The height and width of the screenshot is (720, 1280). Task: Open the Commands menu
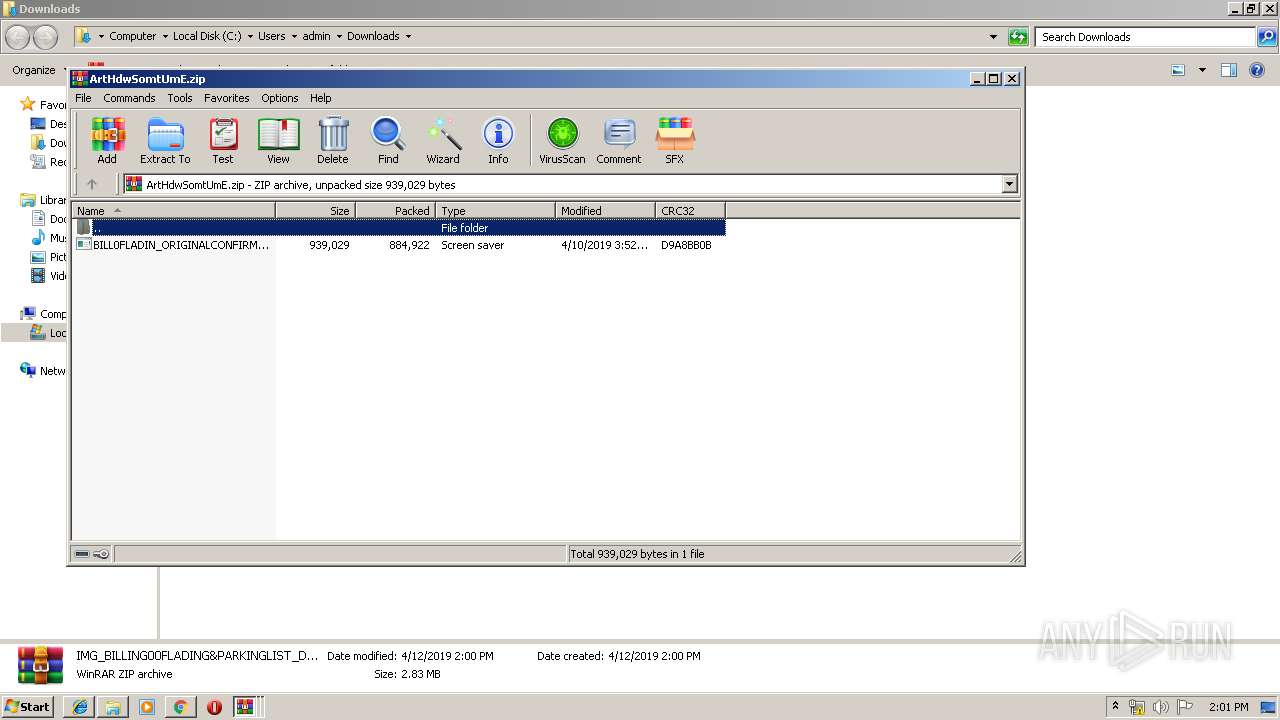129,98
